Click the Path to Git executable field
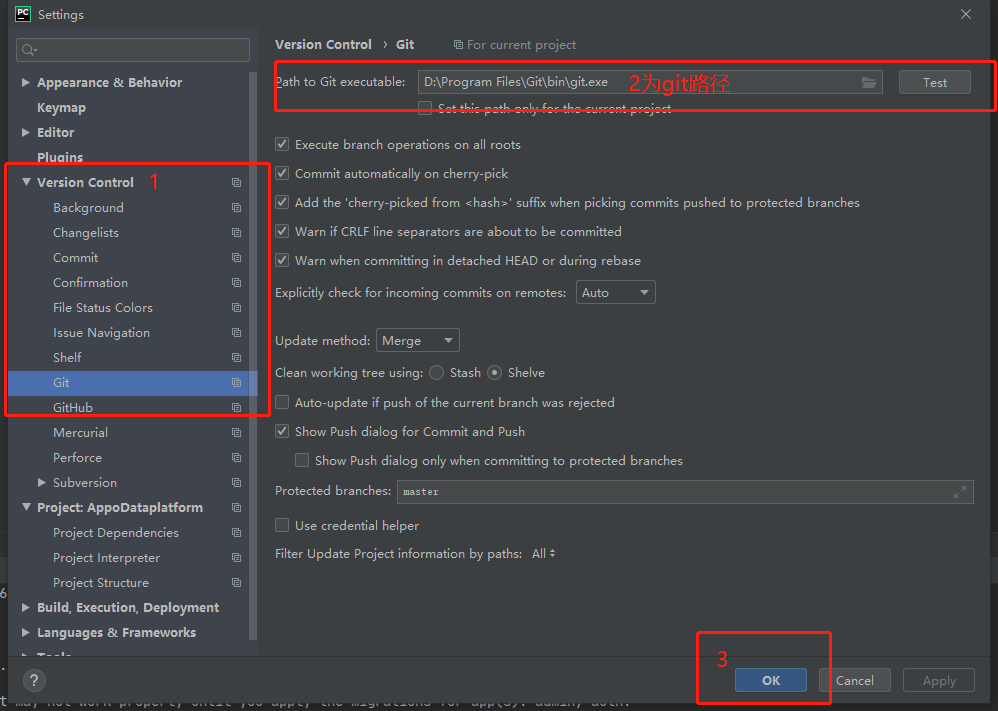The image size is (998, 711). (x=650, y=82)
